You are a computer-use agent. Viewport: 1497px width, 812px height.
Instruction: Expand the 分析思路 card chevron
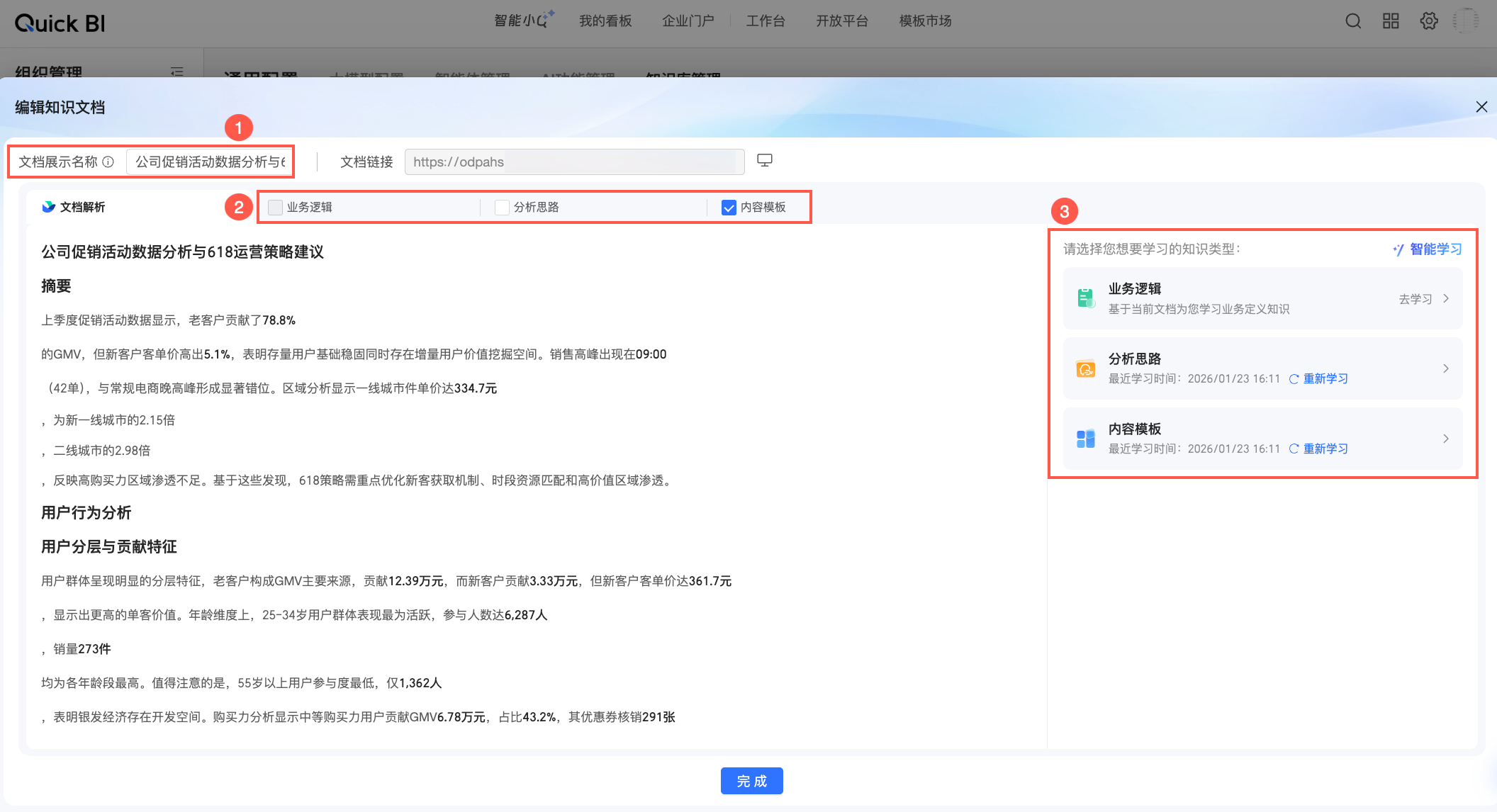point(1446,368)
